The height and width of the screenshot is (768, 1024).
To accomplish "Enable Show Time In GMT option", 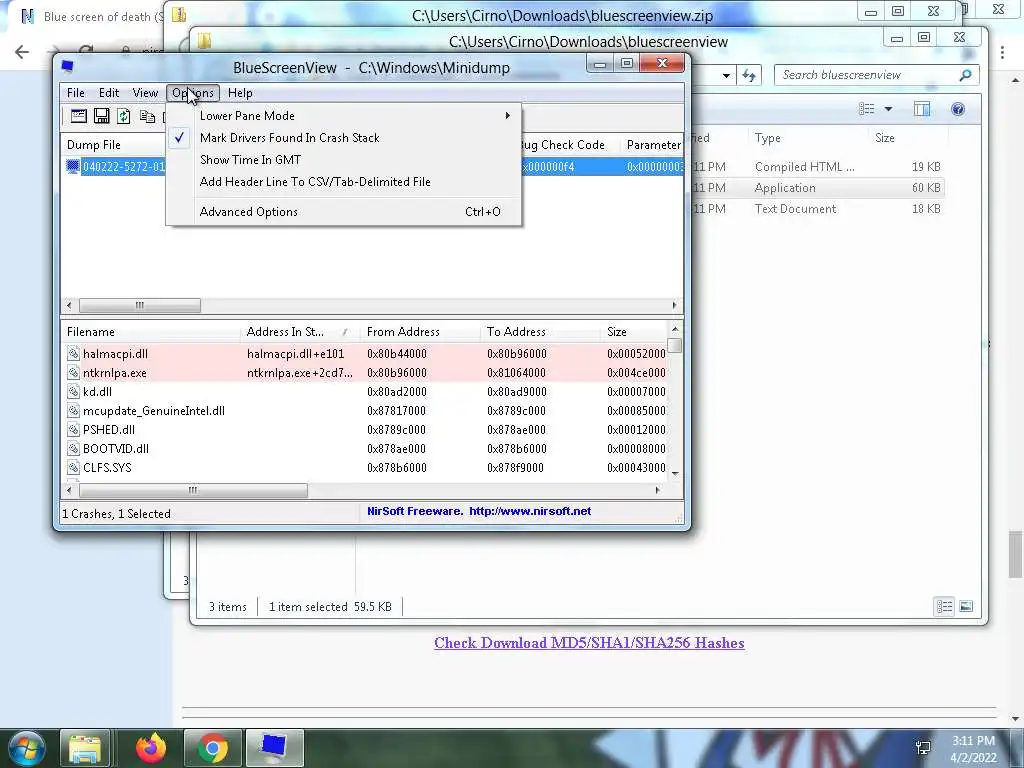I will tap(344, 160).
